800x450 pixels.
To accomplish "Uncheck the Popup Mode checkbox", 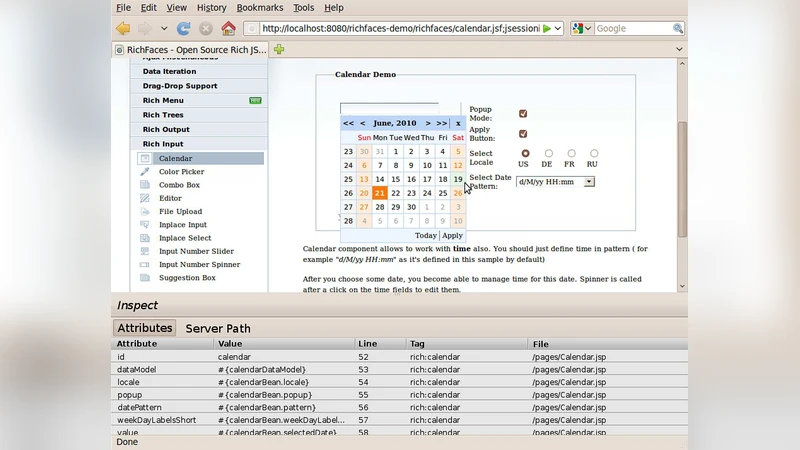I will 523,114.
